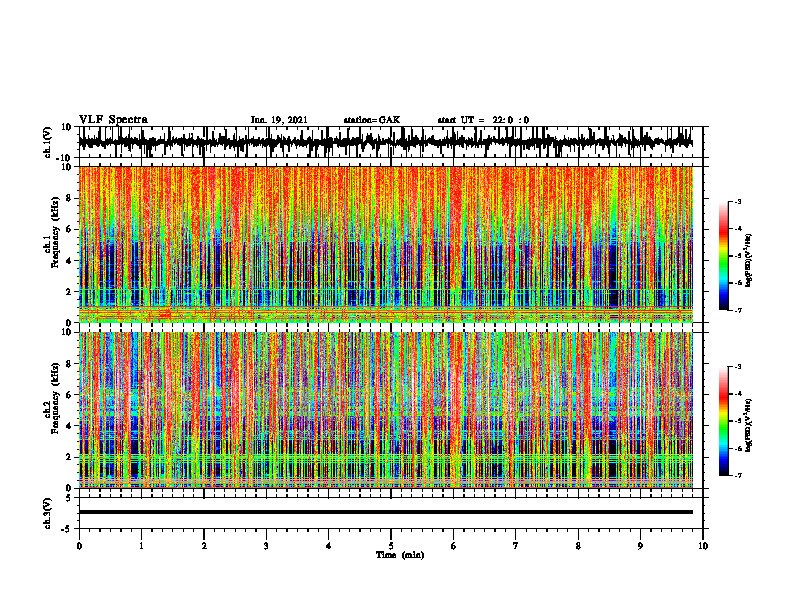Viewport: 792px width, 612px height.
Task: Click the "7" tick label on Time axis
Action: click(x=516, y=546)
